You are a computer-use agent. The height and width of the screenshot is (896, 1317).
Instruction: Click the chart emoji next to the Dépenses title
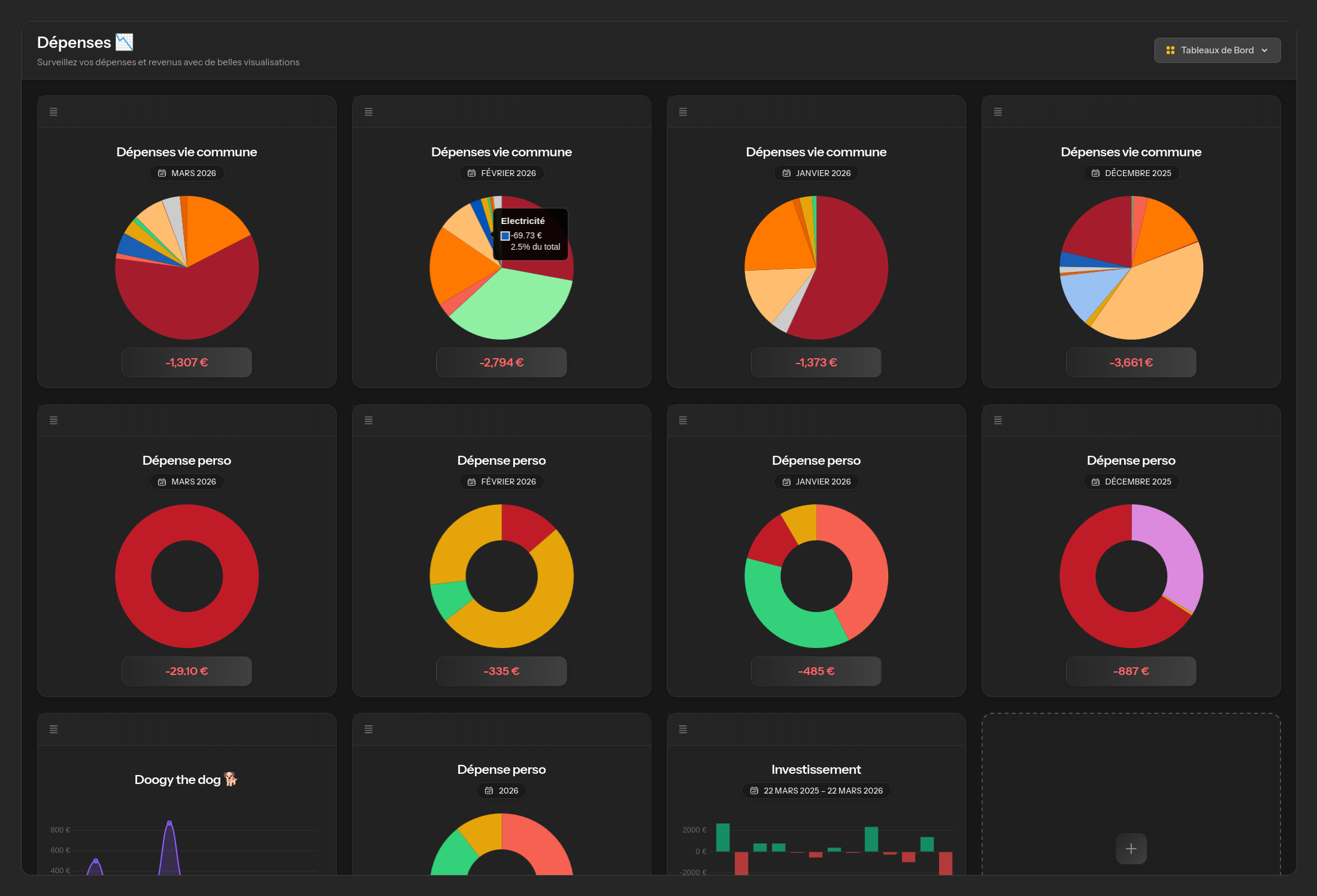pos(123,41)
